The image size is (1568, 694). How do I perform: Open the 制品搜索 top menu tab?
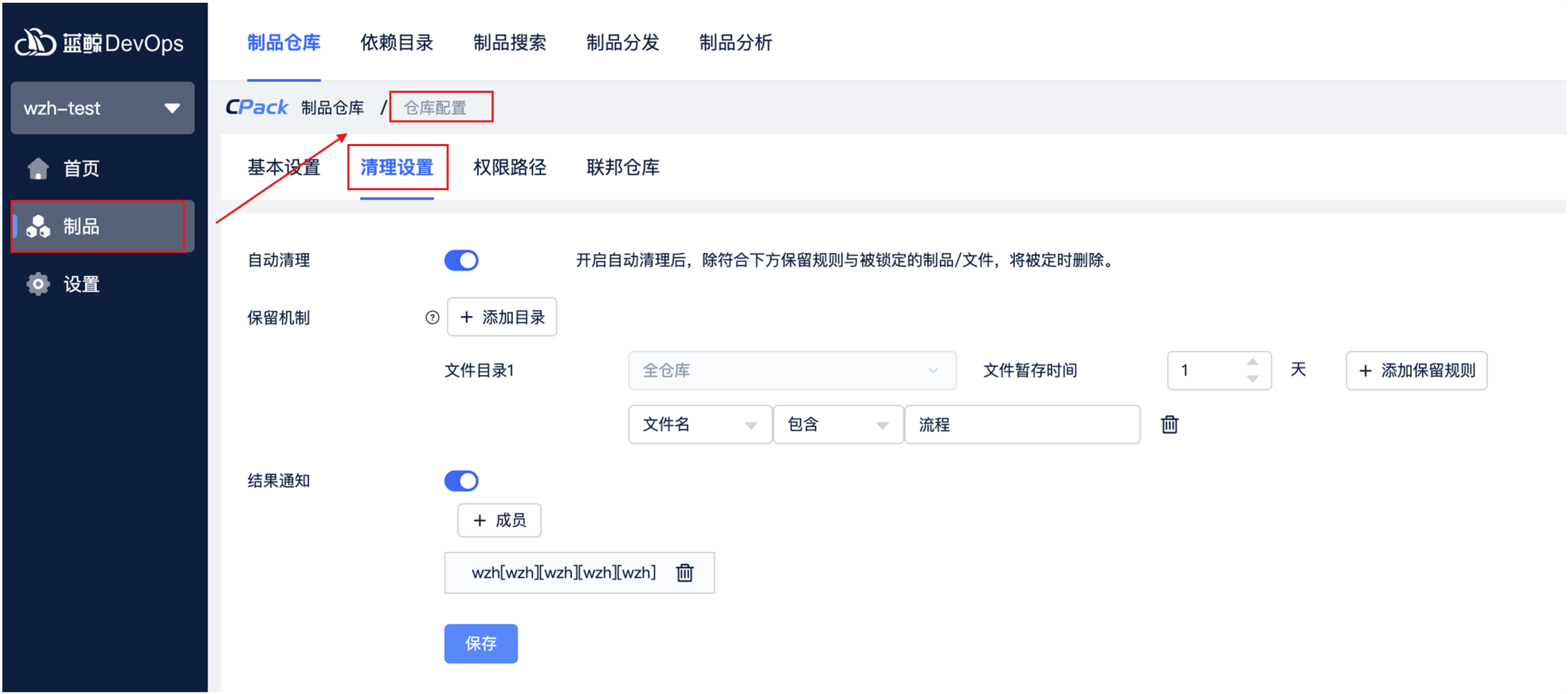coord(510,43)
